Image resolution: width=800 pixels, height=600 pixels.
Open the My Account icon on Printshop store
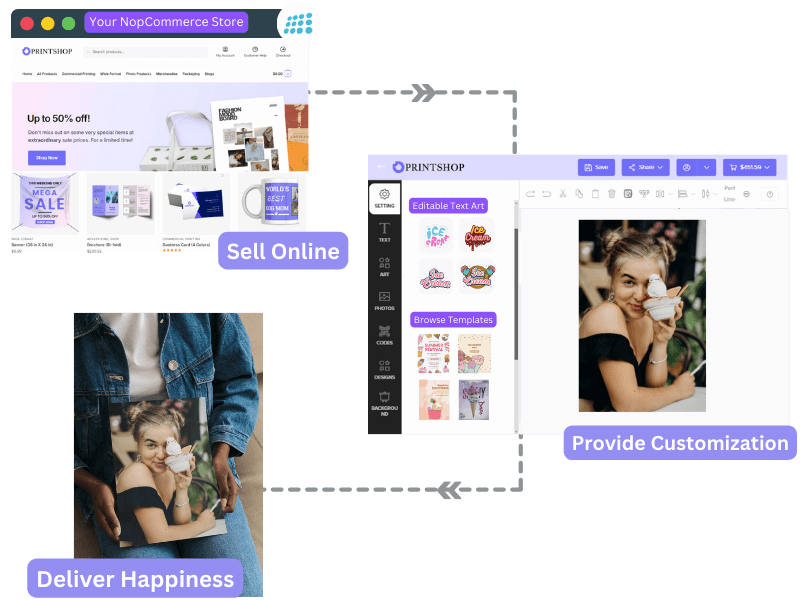coord(223,51)
